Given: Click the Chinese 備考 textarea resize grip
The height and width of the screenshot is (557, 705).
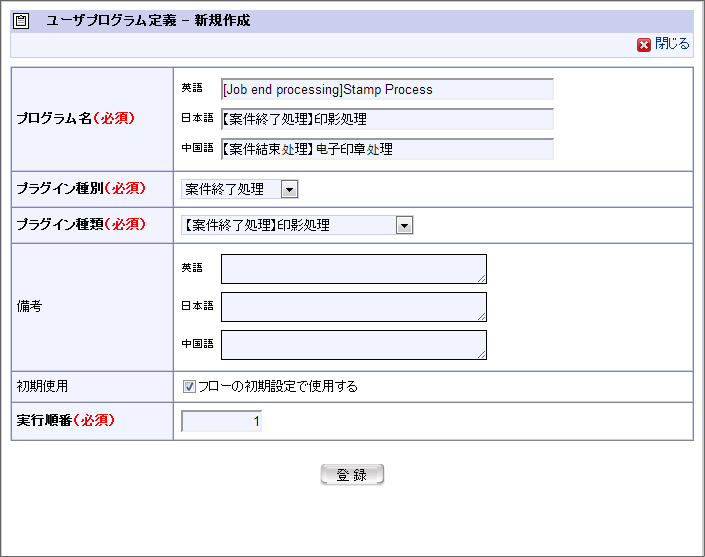Looking at the screenshot, I should coord(482,354).
